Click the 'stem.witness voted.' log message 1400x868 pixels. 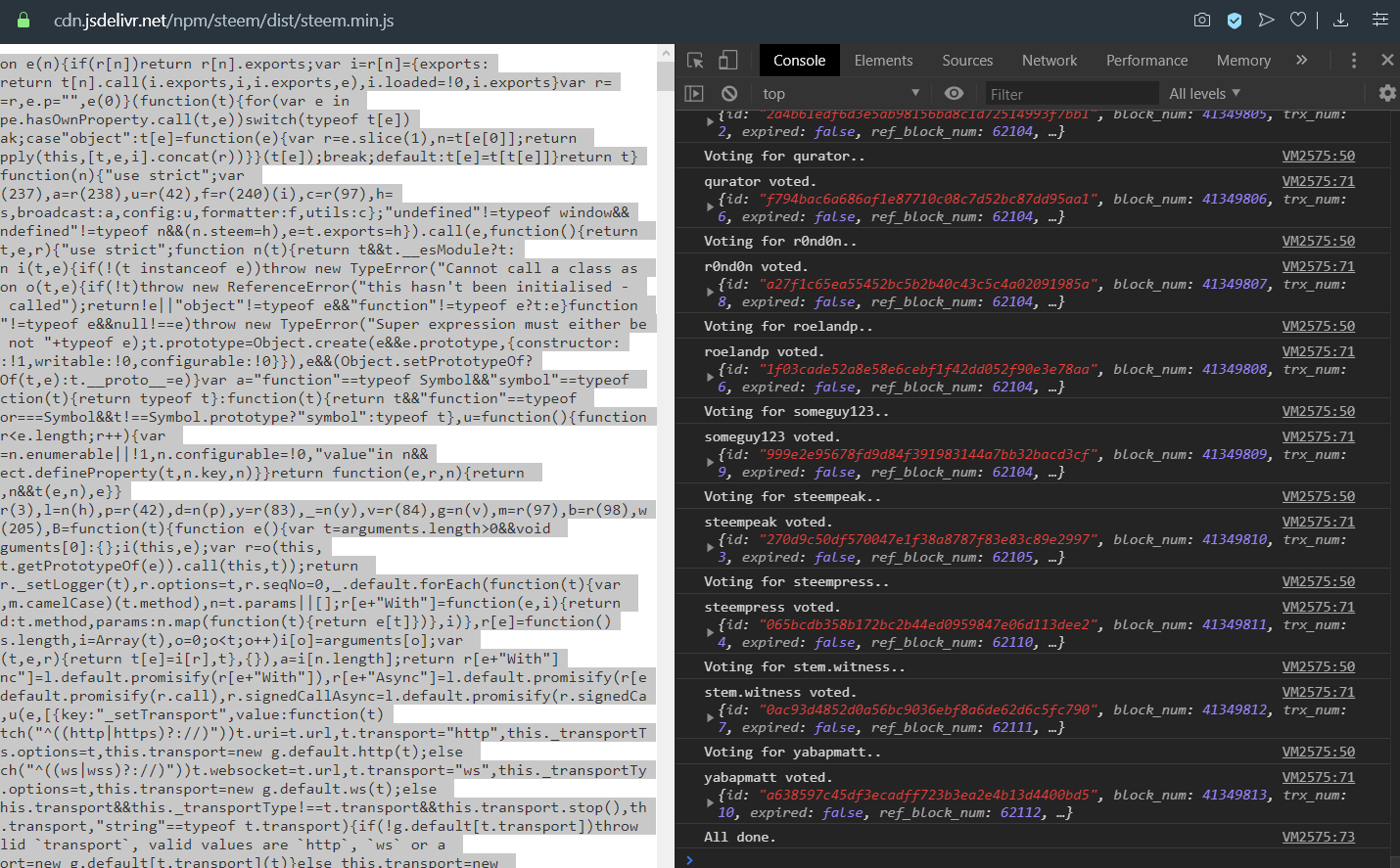coord(780,693)
